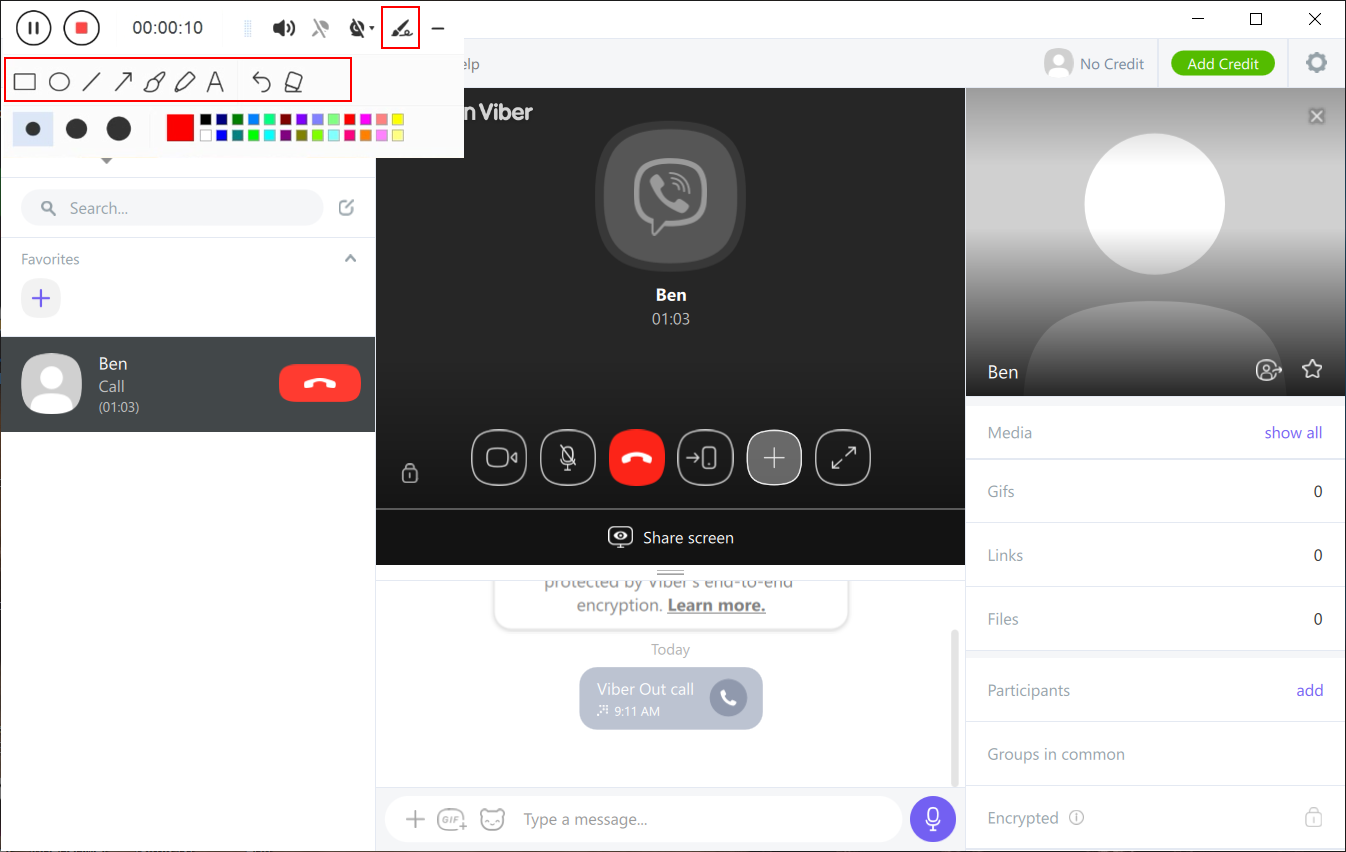
Task: Show all media
Action: (x=1293, y=433)
